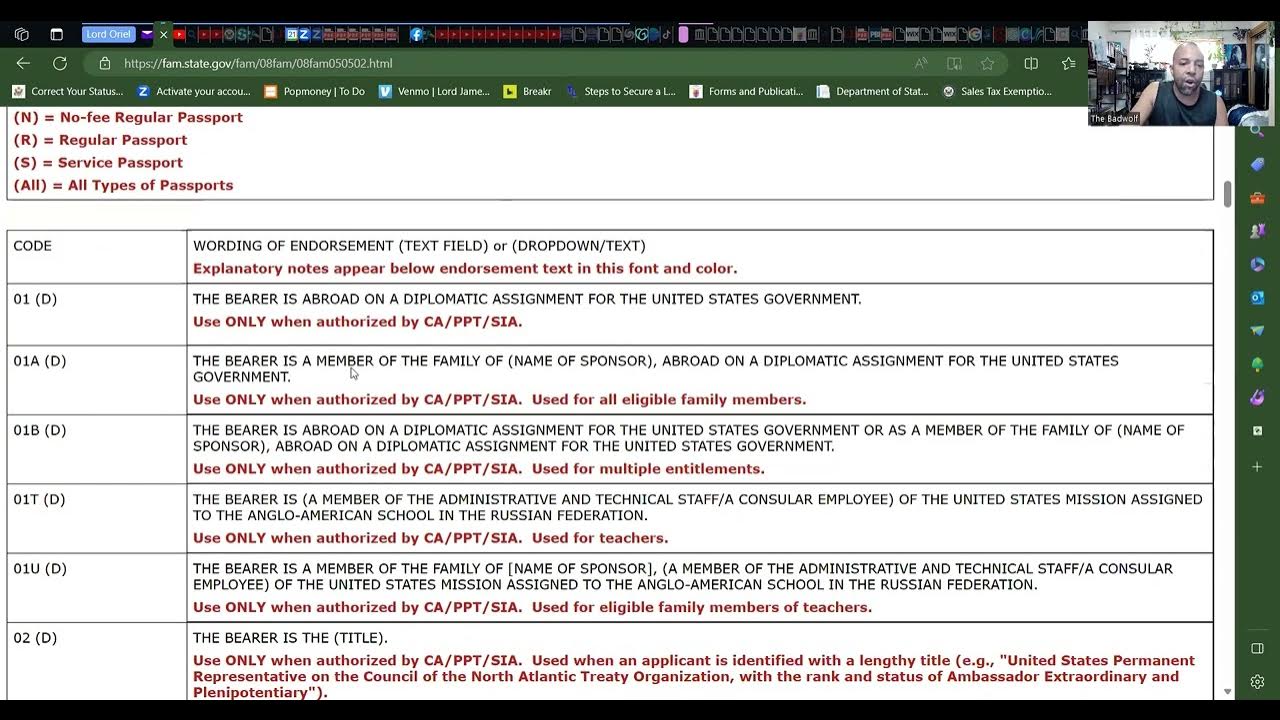Viewport: 1280px width, 720px height.
Task: Open sidebar settings gear
Action: tap(1257, 682)
